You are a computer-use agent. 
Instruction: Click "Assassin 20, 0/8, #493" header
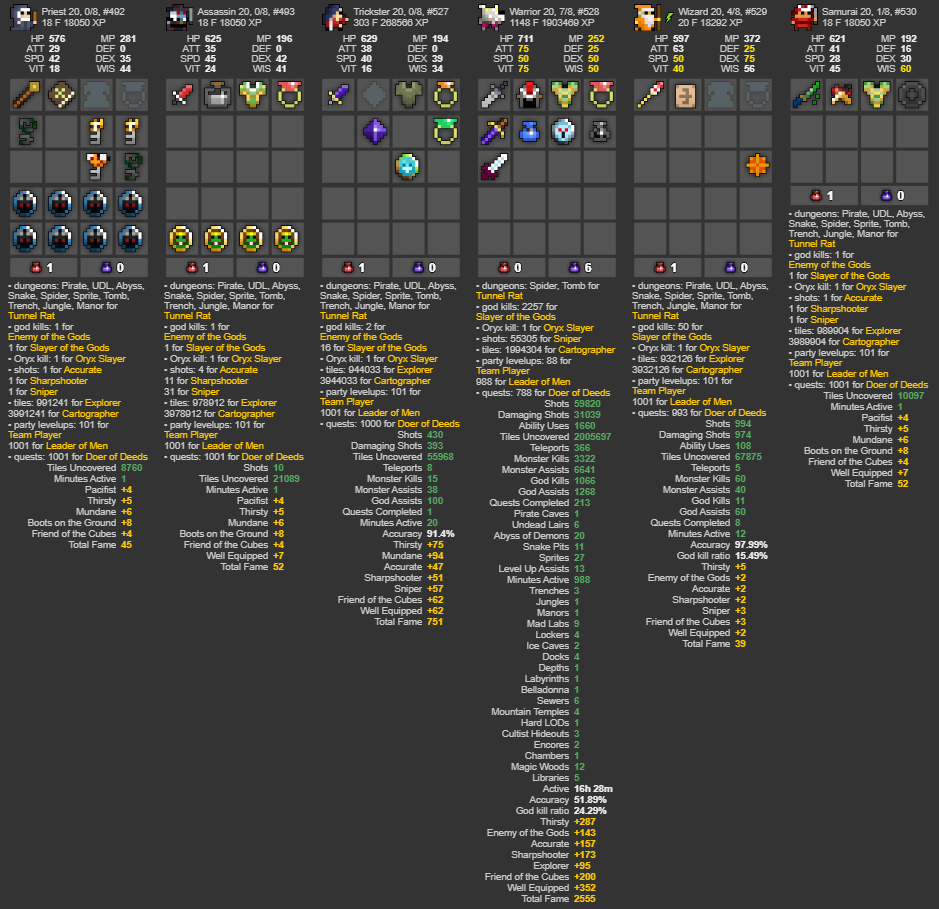246,11
